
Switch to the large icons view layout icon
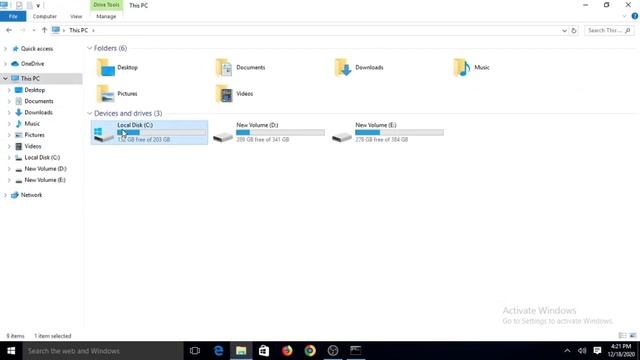[633, 336]
